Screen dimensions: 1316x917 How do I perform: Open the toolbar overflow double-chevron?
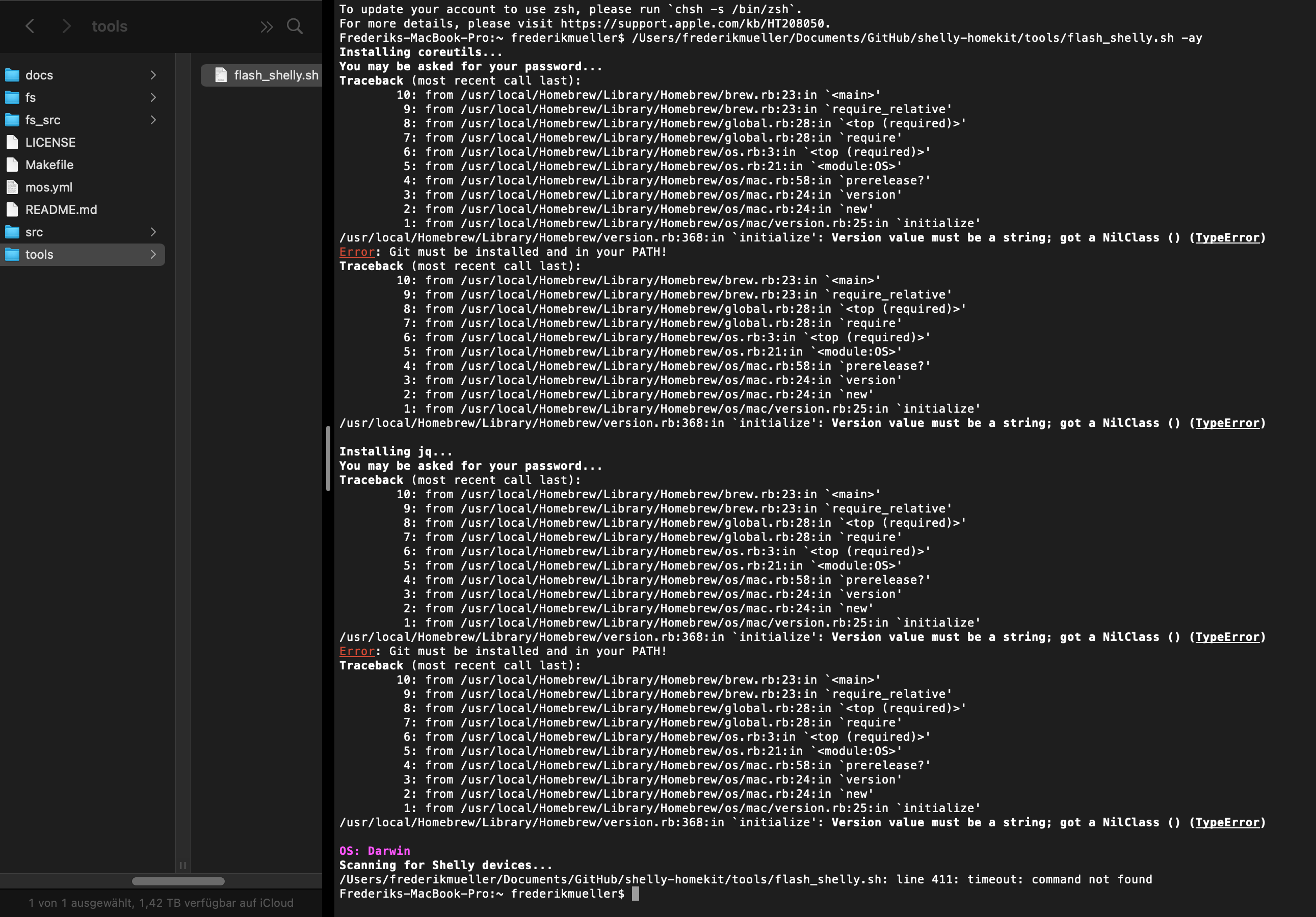tap(266, 26)
